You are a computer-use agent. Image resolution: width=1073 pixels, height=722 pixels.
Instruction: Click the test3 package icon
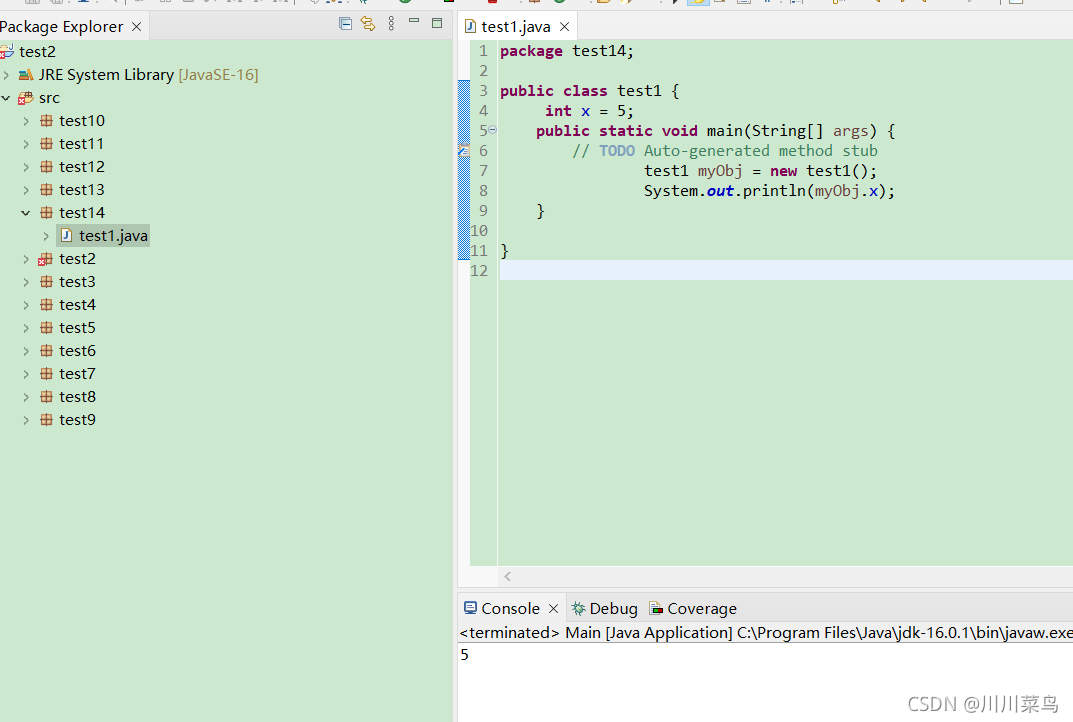[x=46, y=282]
